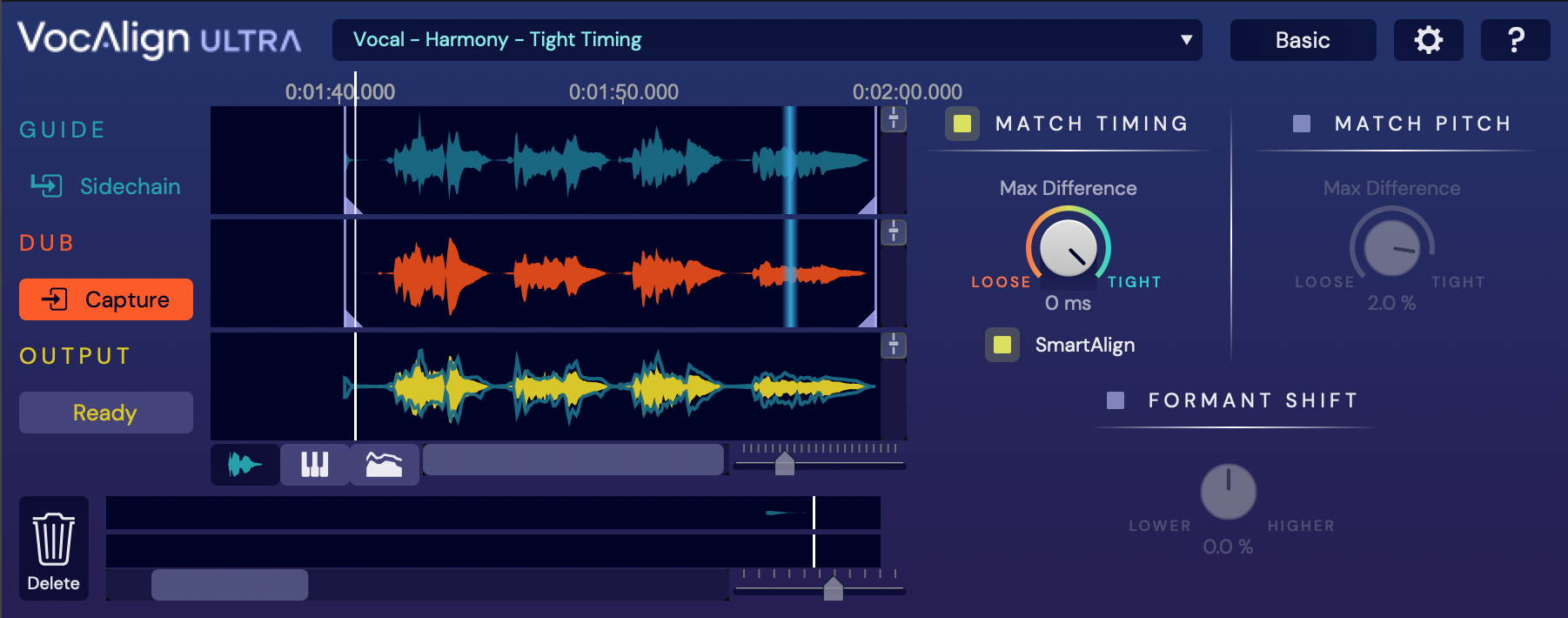Toggle the SmartAlign checkbox

(1002, 345)
